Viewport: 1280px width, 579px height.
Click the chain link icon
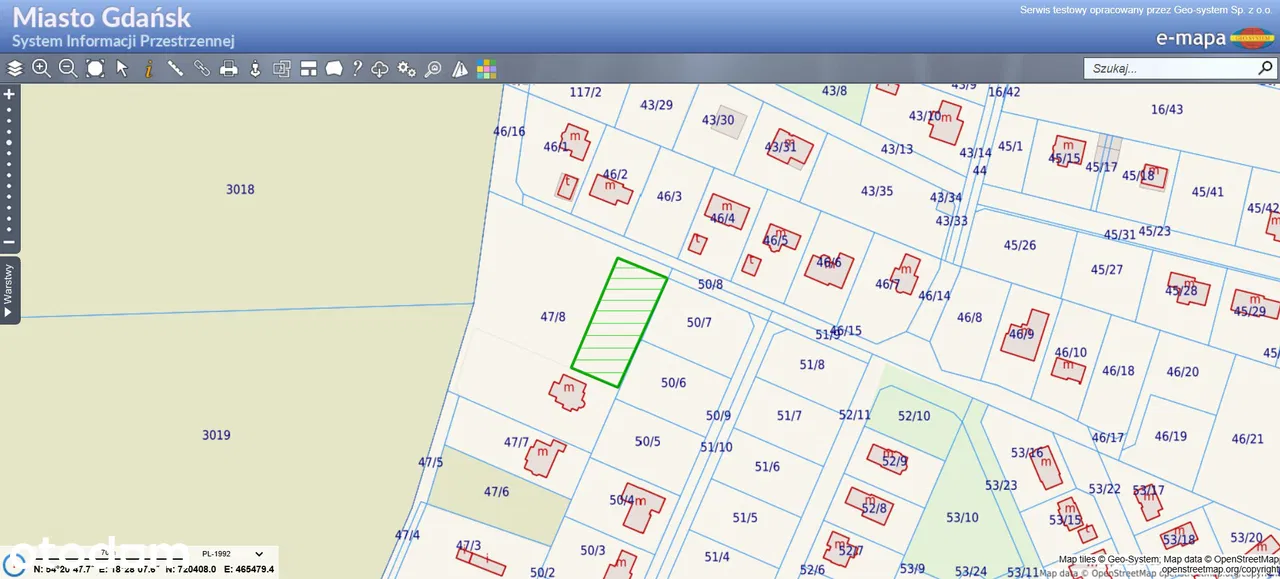[202, 69]
